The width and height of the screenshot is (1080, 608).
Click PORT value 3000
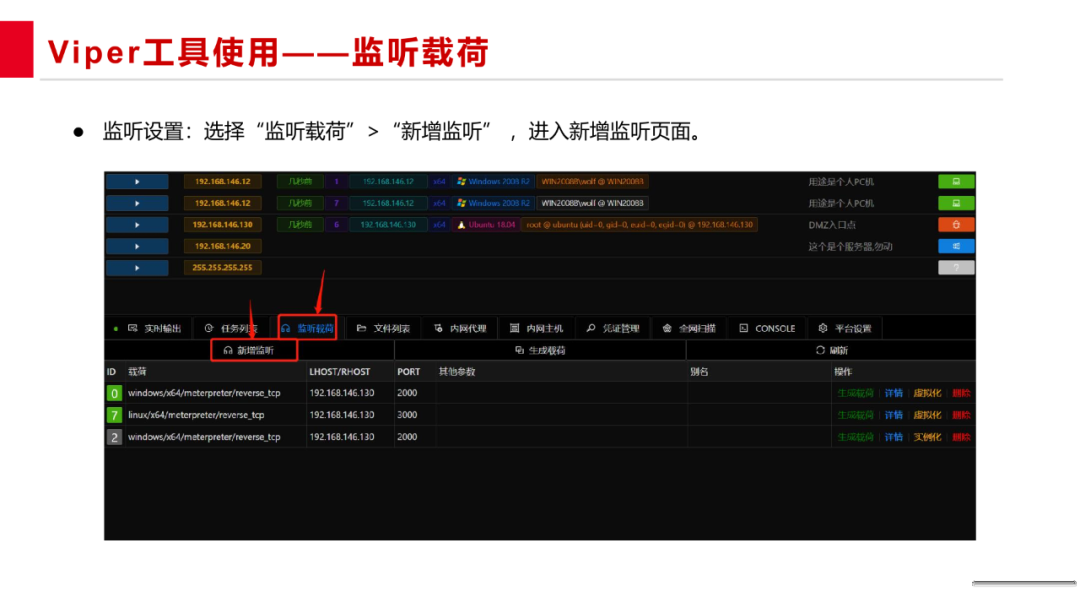pyautogui.click(x=407, y=415)
